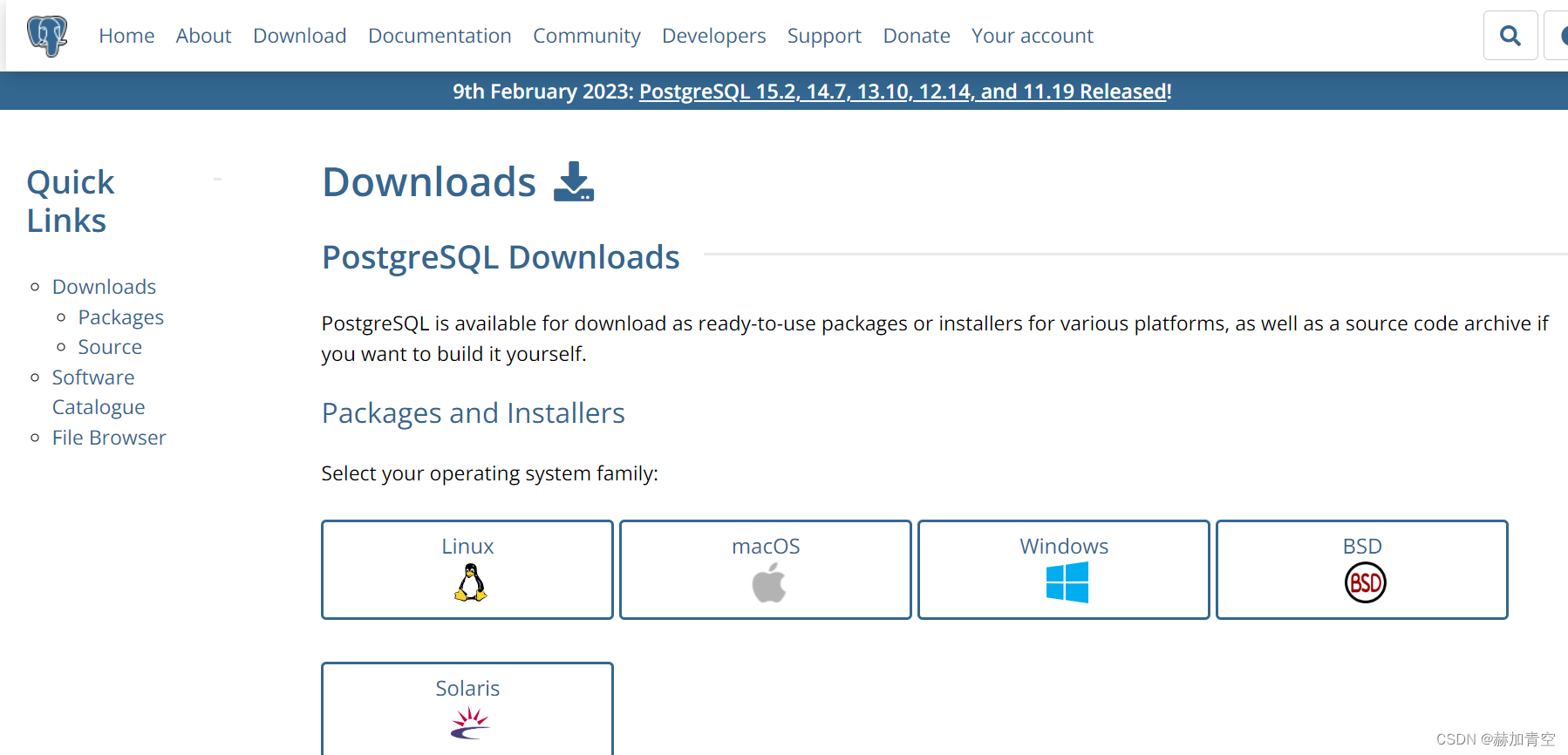Click the PostgreSQL Downloads section heading
The image size is (1568, 755).
tap(501, 258)
